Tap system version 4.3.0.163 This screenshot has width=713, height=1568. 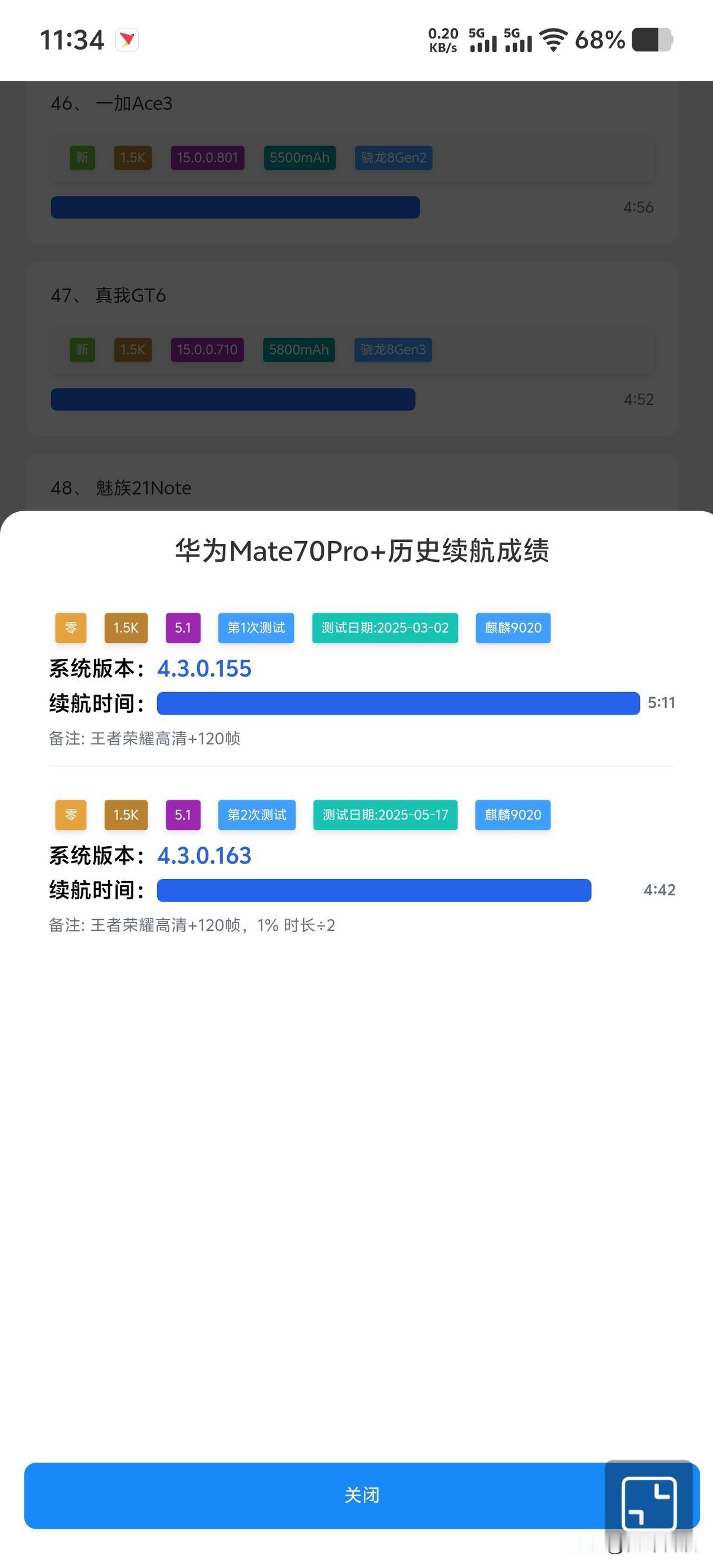point(204,855)
